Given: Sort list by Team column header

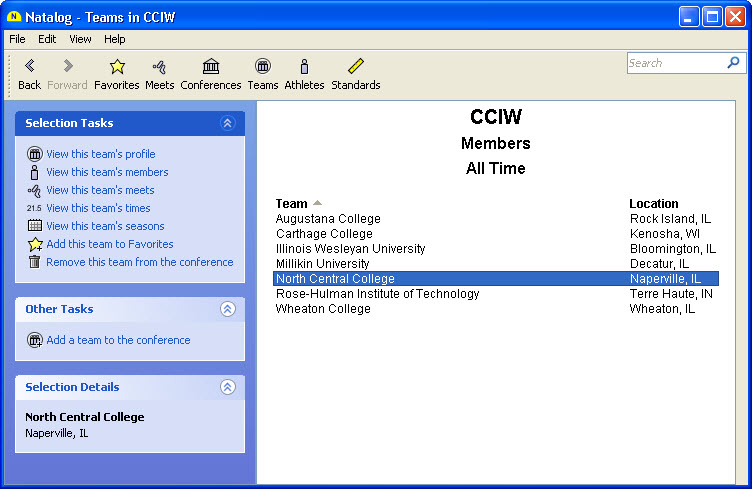Looking at the screenshot, I should (x=292, y=203).
